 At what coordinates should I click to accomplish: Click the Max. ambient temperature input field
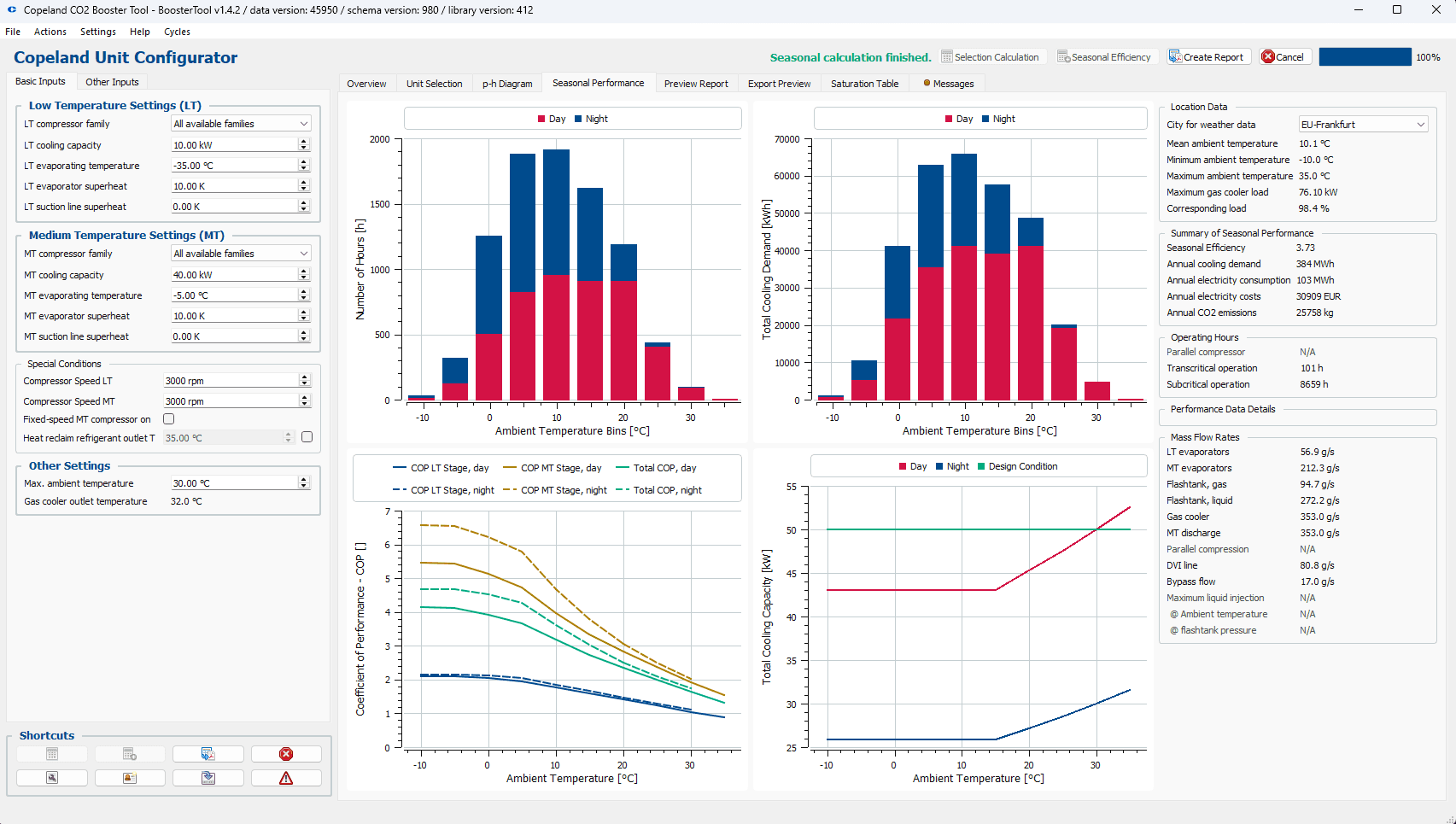click(234, 483)
